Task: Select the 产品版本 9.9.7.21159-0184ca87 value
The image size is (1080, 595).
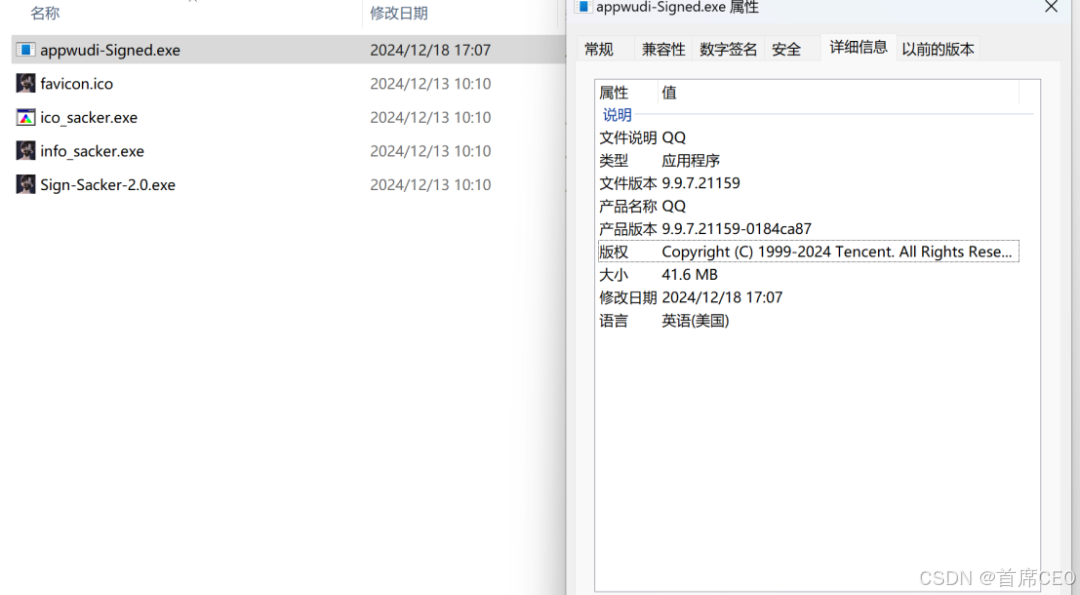Action: click(x=736, y=229)
